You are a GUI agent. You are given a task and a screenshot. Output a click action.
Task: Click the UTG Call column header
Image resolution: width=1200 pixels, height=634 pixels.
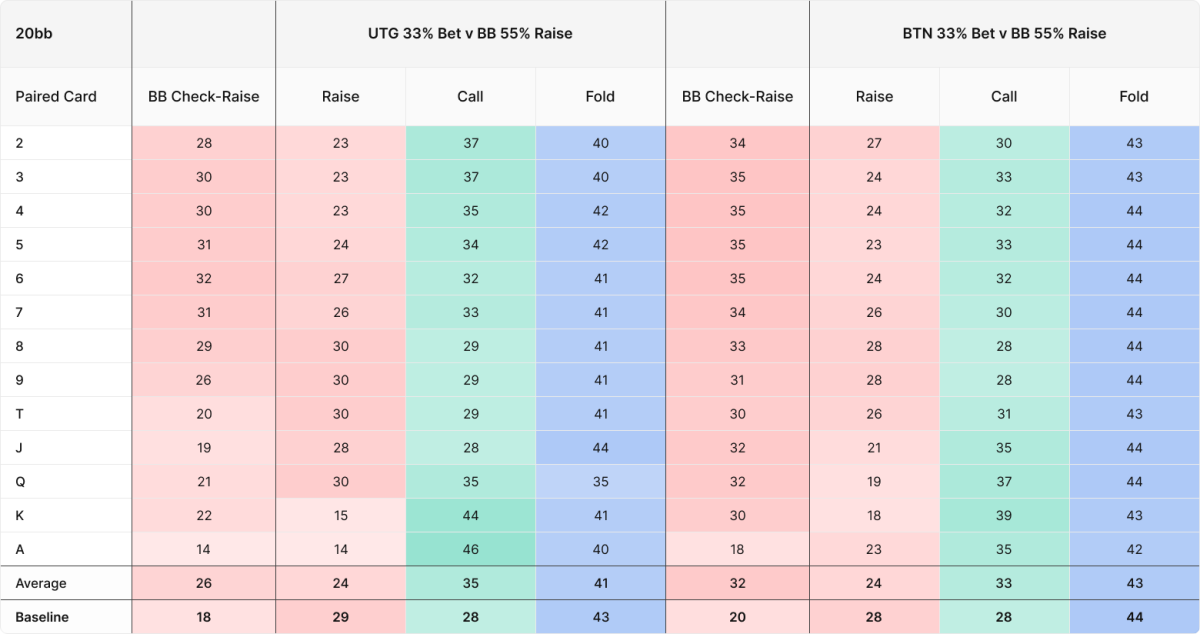point(470,97)
